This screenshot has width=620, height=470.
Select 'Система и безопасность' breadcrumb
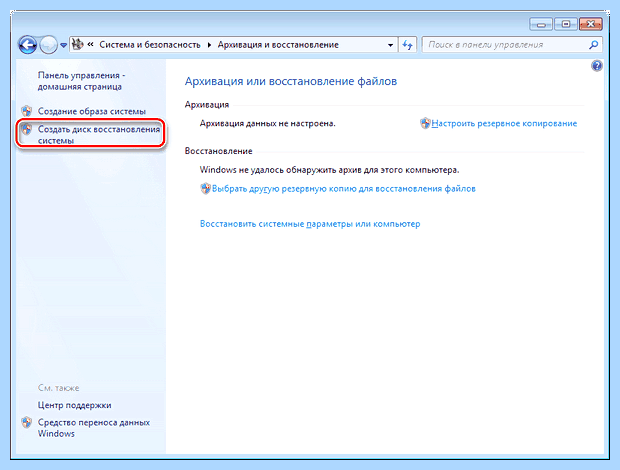[x=150, y=45]
